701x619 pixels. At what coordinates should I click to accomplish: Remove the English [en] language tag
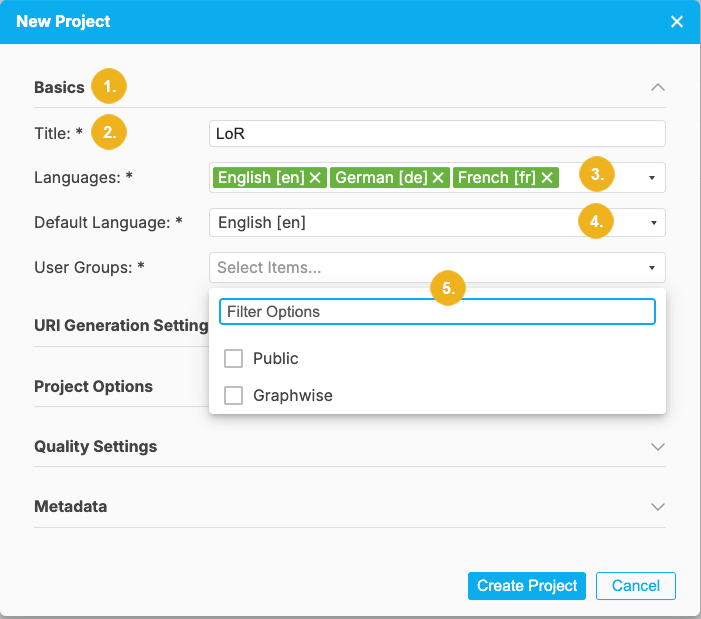pyautogui.click(x=315, y=178)
